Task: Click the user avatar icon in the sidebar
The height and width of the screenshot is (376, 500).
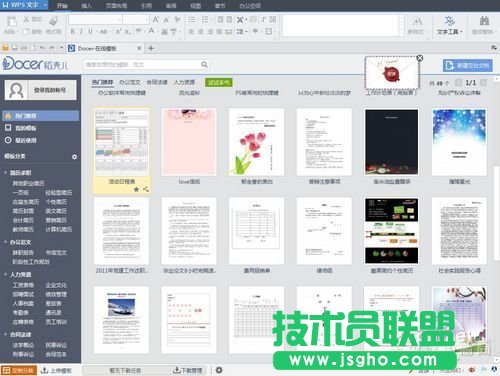Action: click(x=16, y=90)
